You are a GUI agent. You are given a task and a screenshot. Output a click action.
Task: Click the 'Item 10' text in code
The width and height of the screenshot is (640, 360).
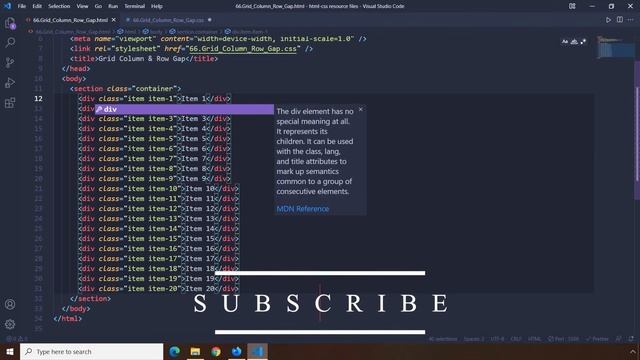(200, 189)
